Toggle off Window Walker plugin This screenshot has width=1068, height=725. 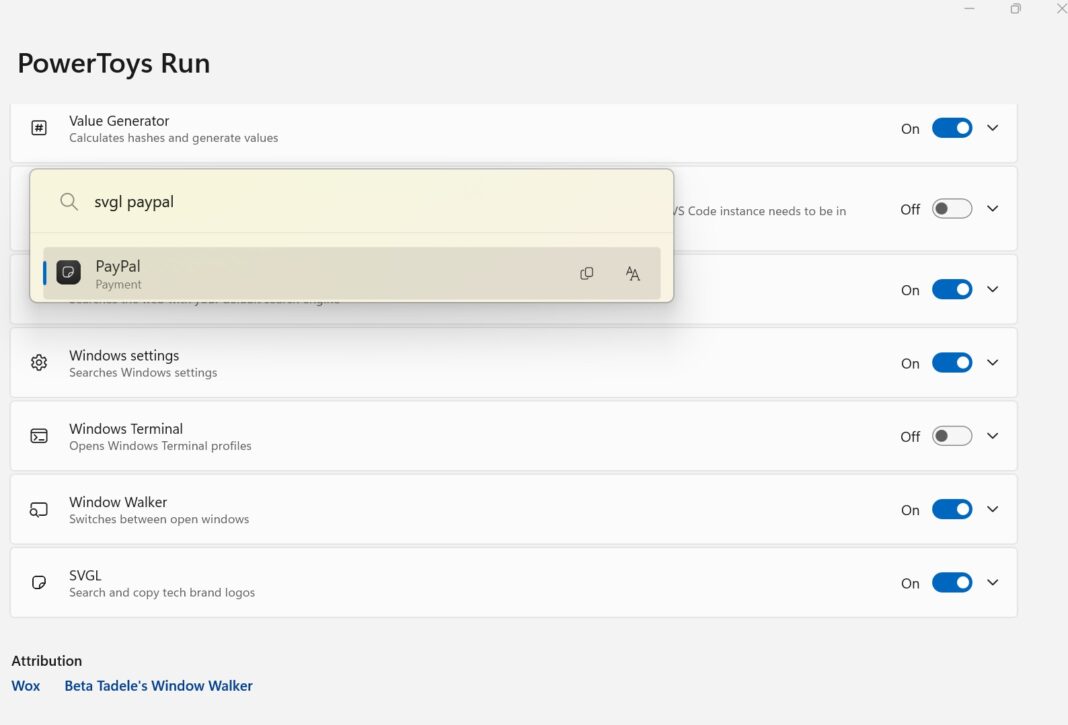951,510
